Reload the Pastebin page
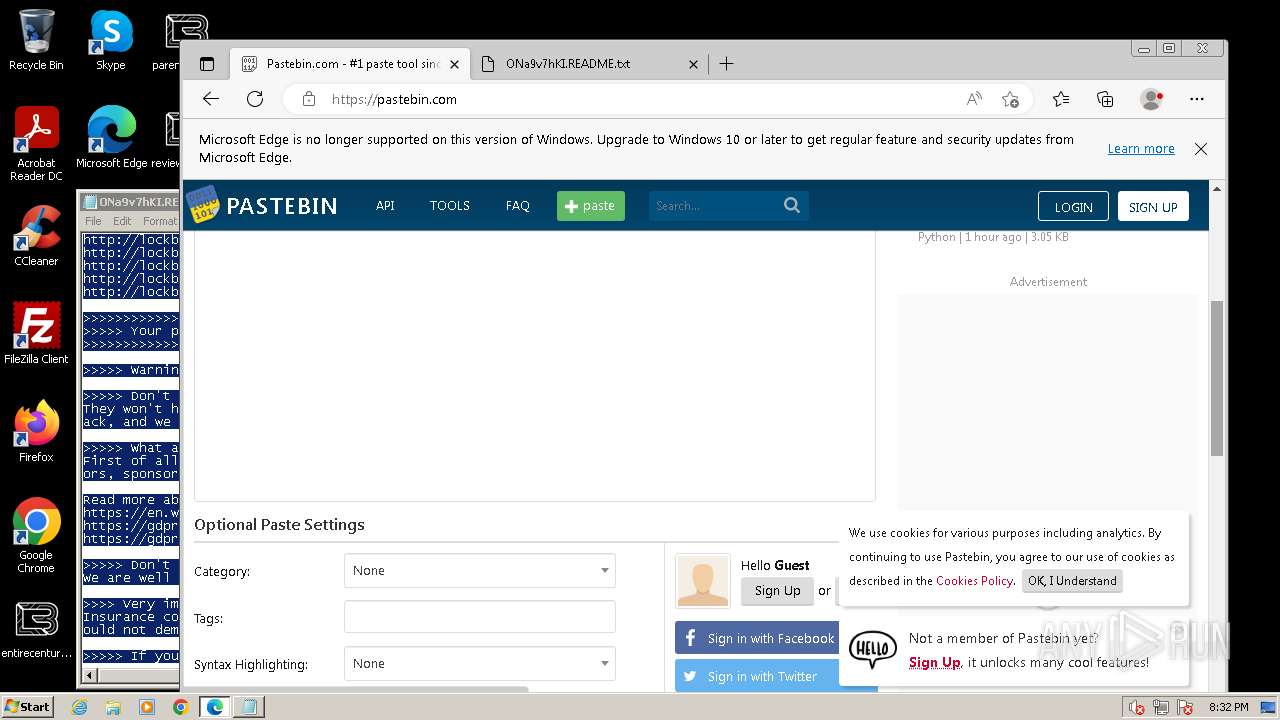The width and height of the screenshot is (1280, 720). (x=255, y=99)
